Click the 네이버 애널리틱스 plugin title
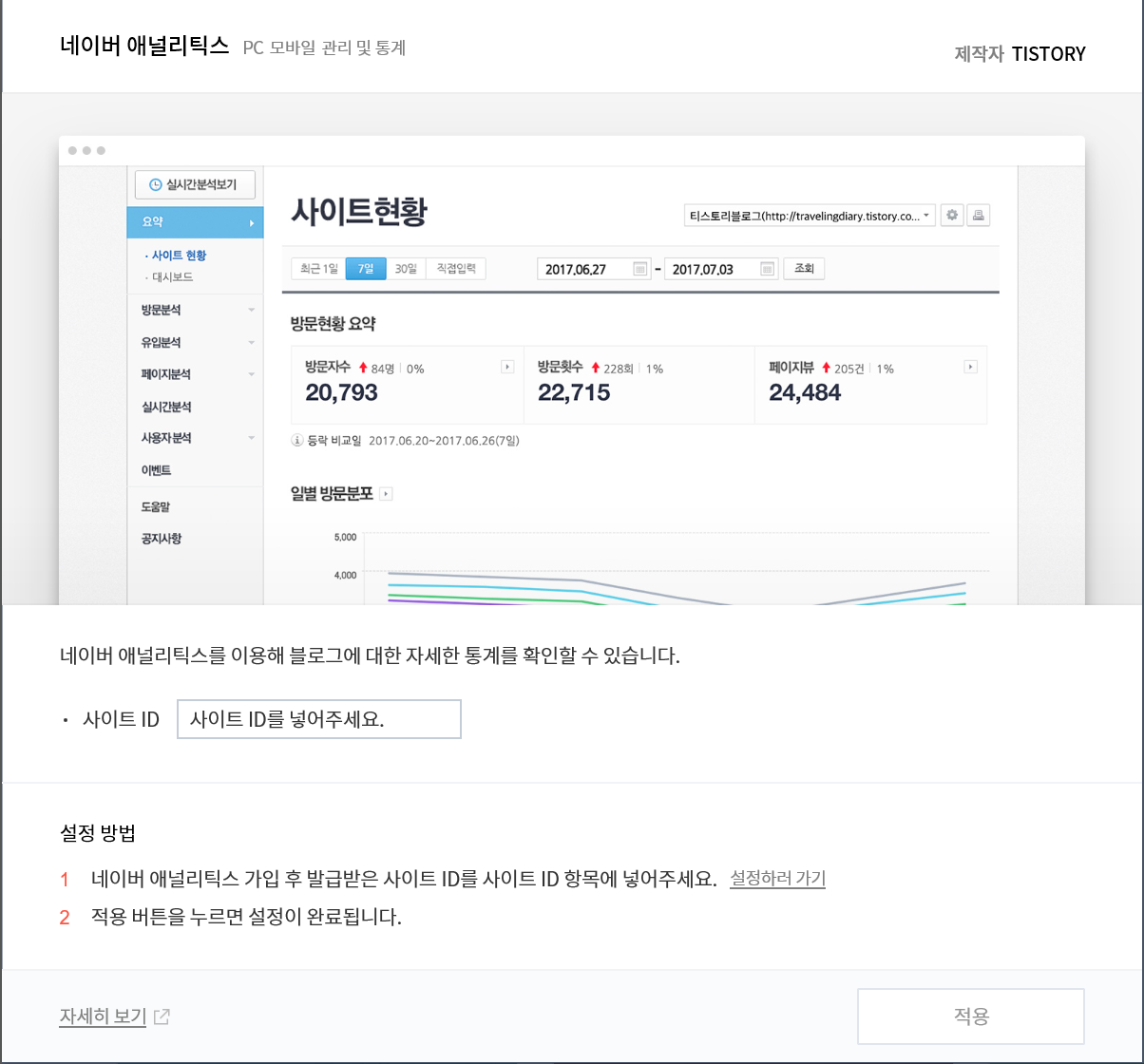 coord(144,46)
